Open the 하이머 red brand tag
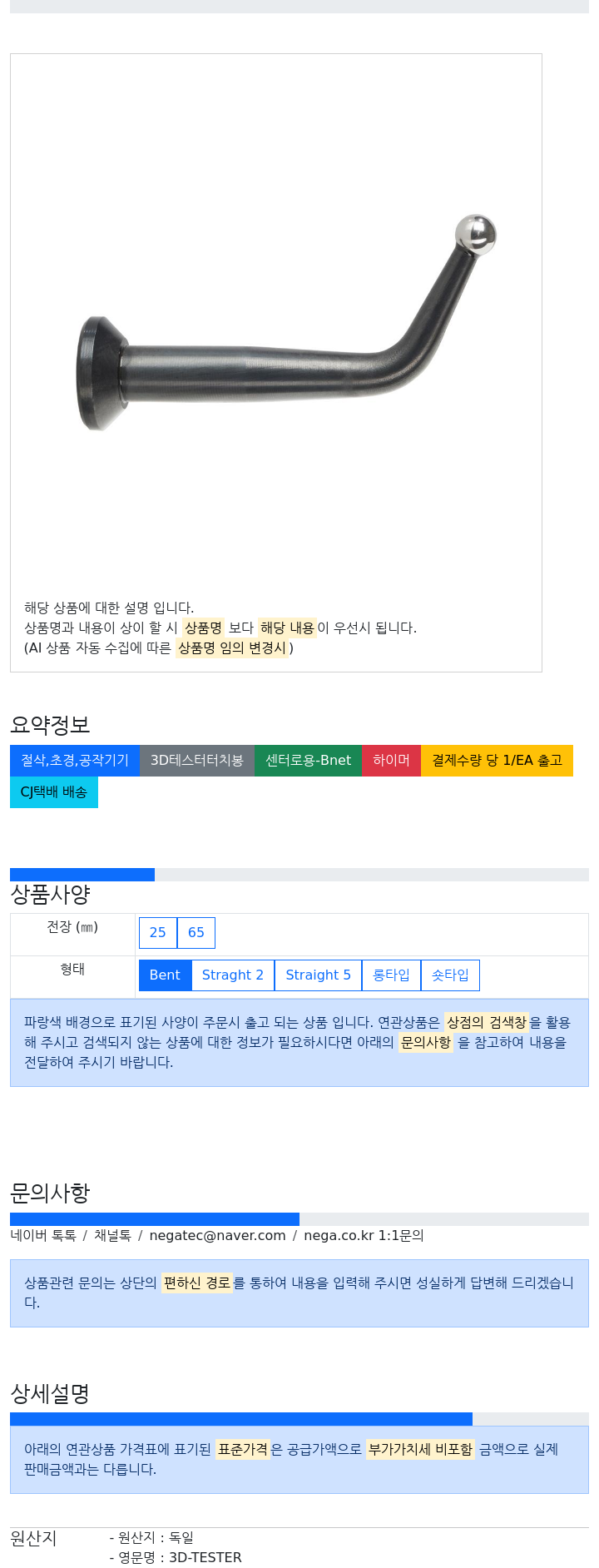Image resolution: width=599 pixels, height=1568 pixels. coord(391,761)
